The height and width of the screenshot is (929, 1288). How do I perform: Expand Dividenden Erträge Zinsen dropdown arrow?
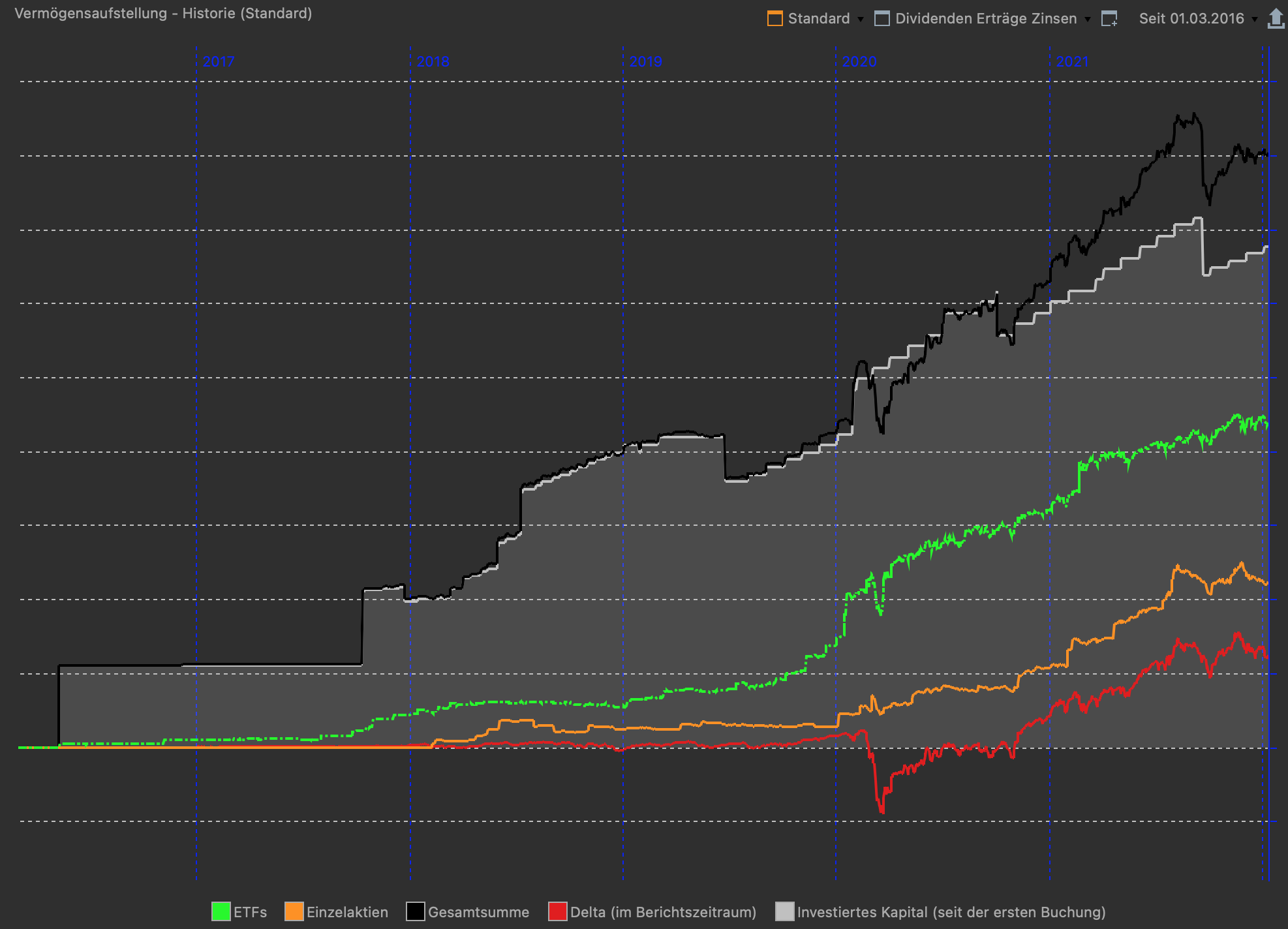click(1087, 19)
